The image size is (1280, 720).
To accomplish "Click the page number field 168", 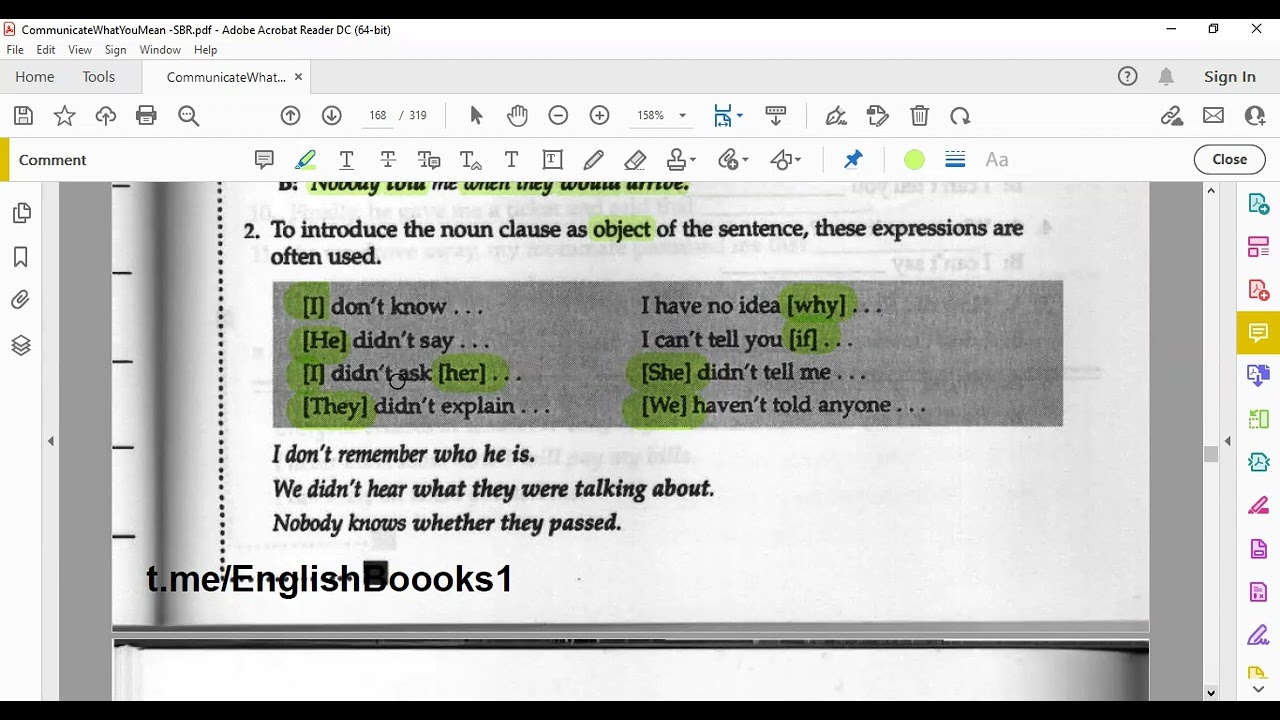I will point(377,116).
